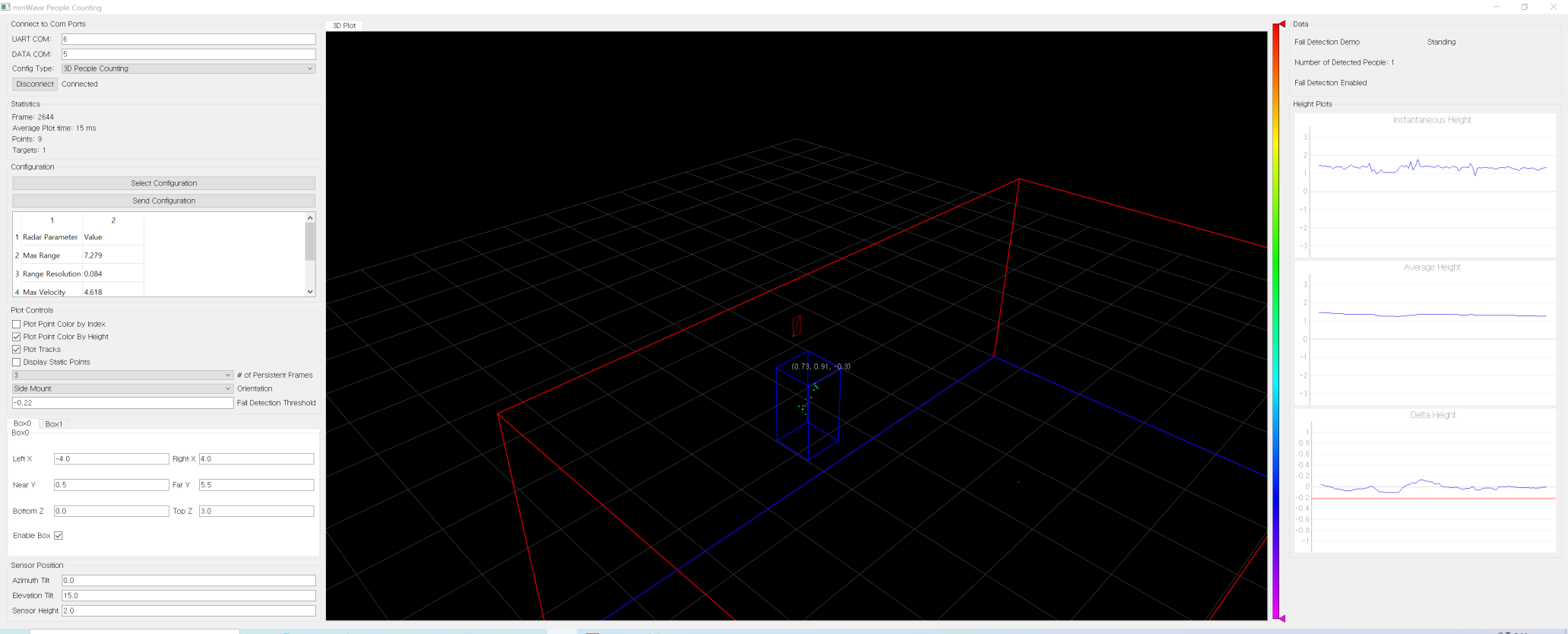Screen dimensions: 1568x634
Task: Open the number of Persistent Frames dropdown
Action: click(x=122, y=375)
